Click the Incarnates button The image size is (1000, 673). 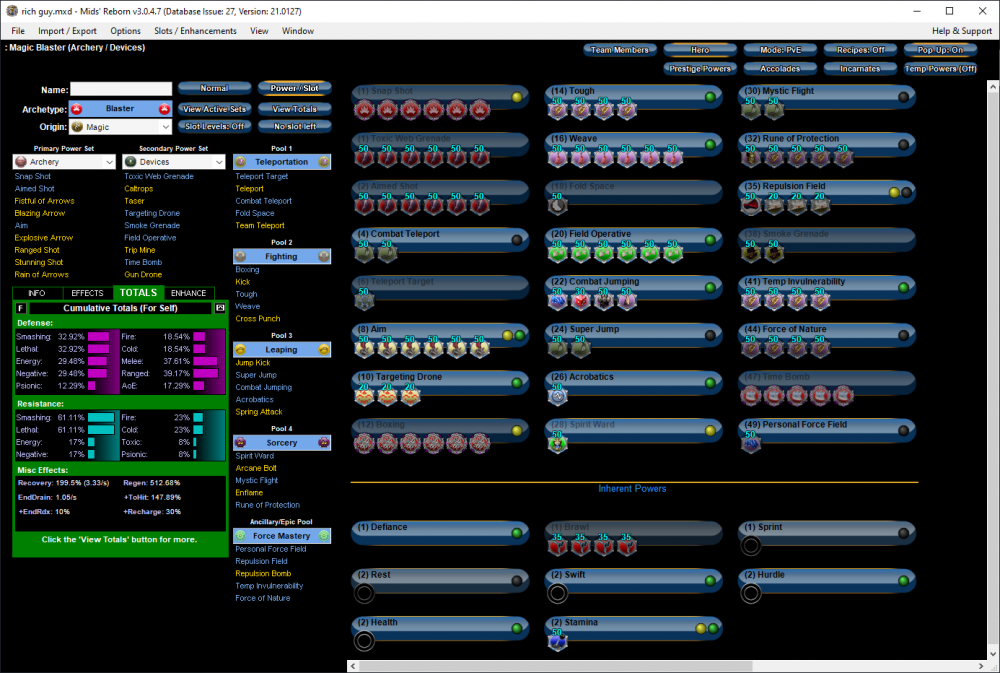860,69
